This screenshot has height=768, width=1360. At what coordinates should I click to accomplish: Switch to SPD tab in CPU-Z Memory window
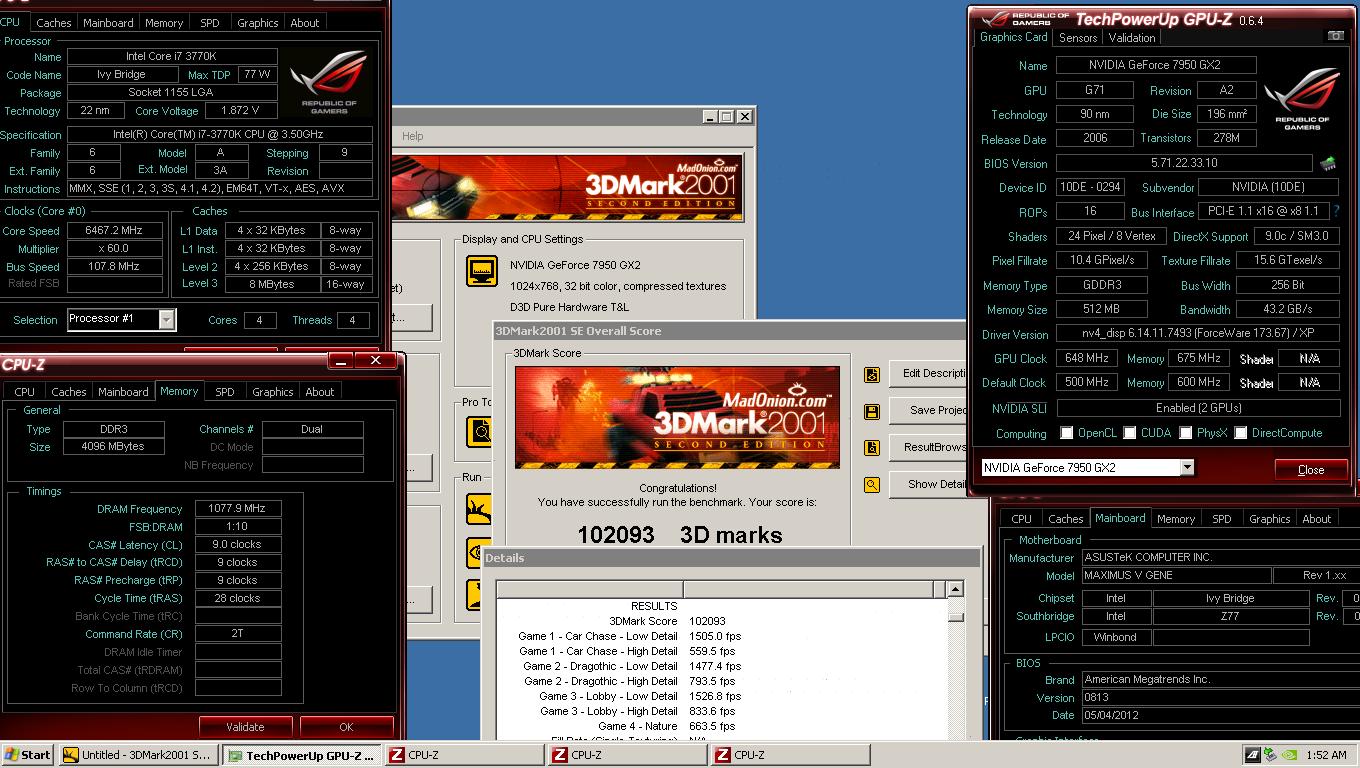pyautogui.click(x=225, y=392)
